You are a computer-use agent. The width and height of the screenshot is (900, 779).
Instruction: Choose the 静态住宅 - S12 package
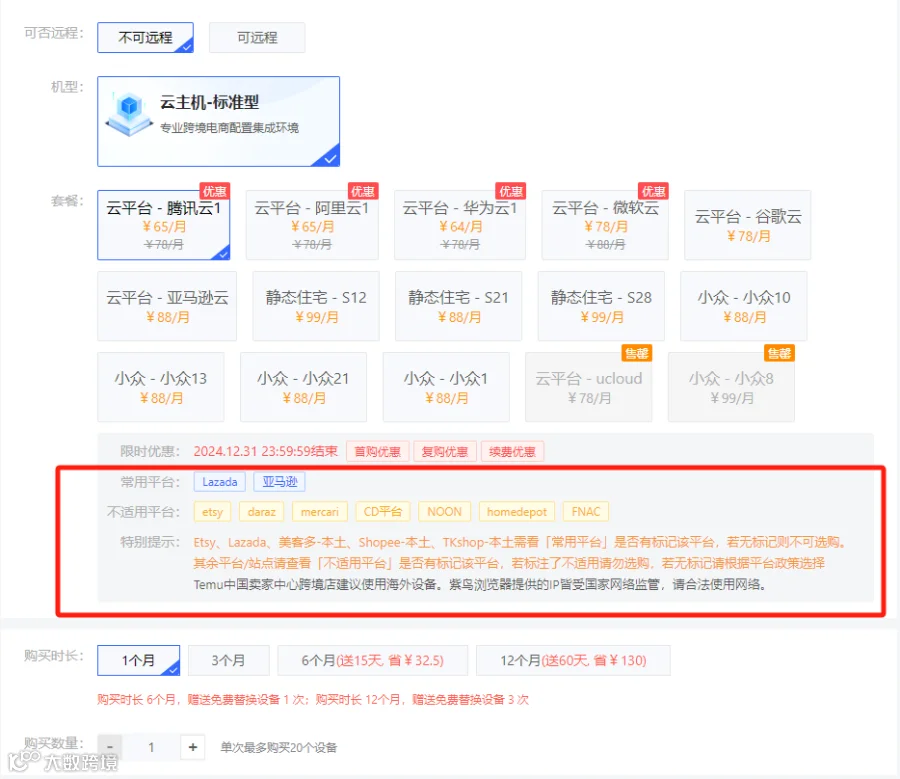316,306
